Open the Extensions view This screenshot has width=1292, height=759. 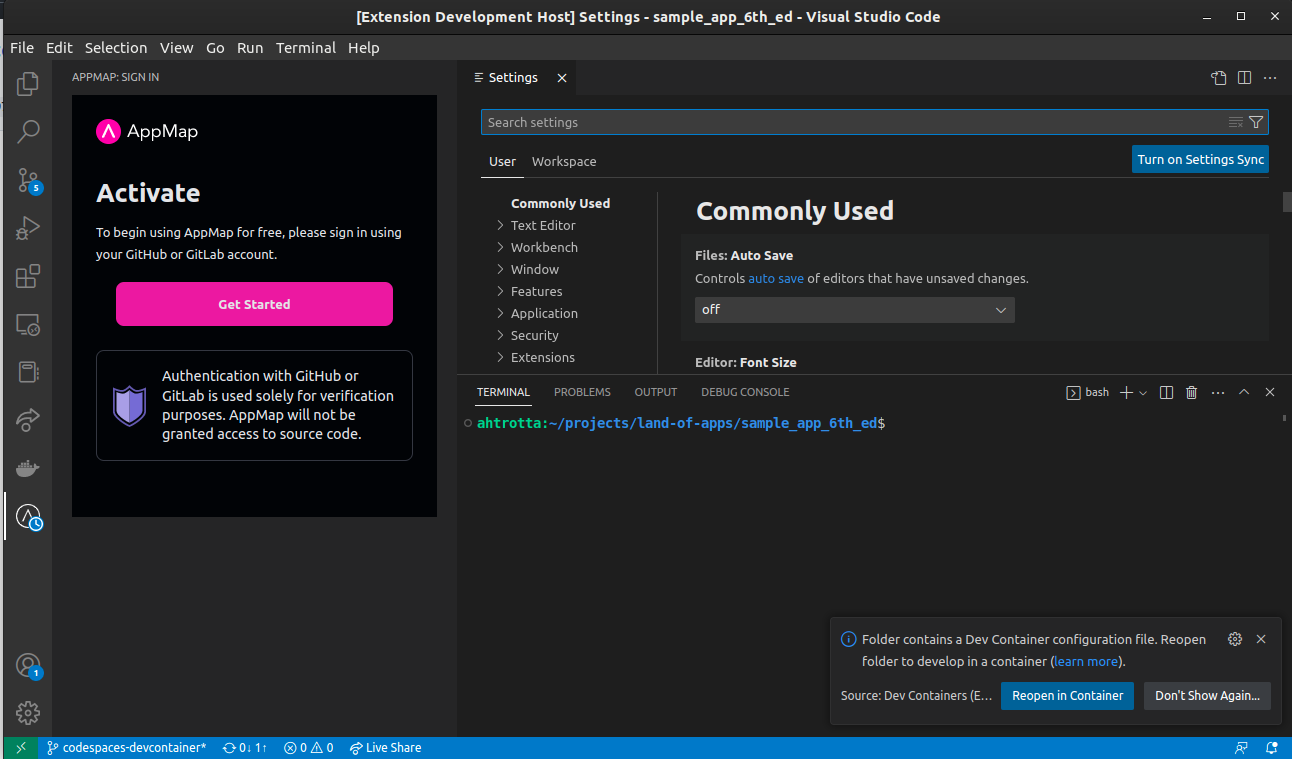click(x=27, y=276)
